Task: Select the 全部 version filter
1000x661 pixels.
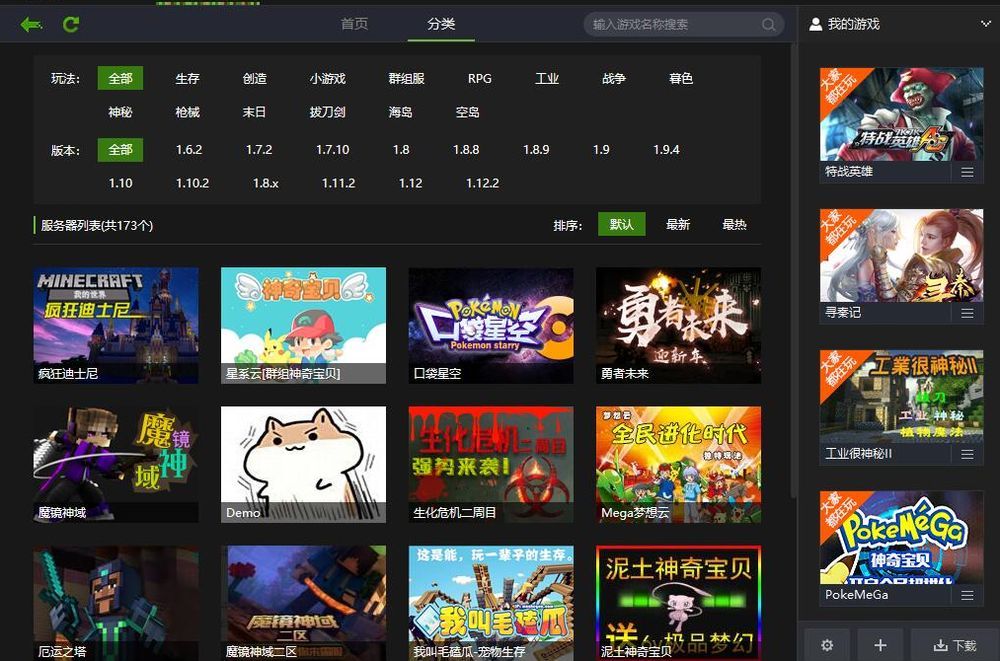Action: pyautogui.click(x=120, y=150)
